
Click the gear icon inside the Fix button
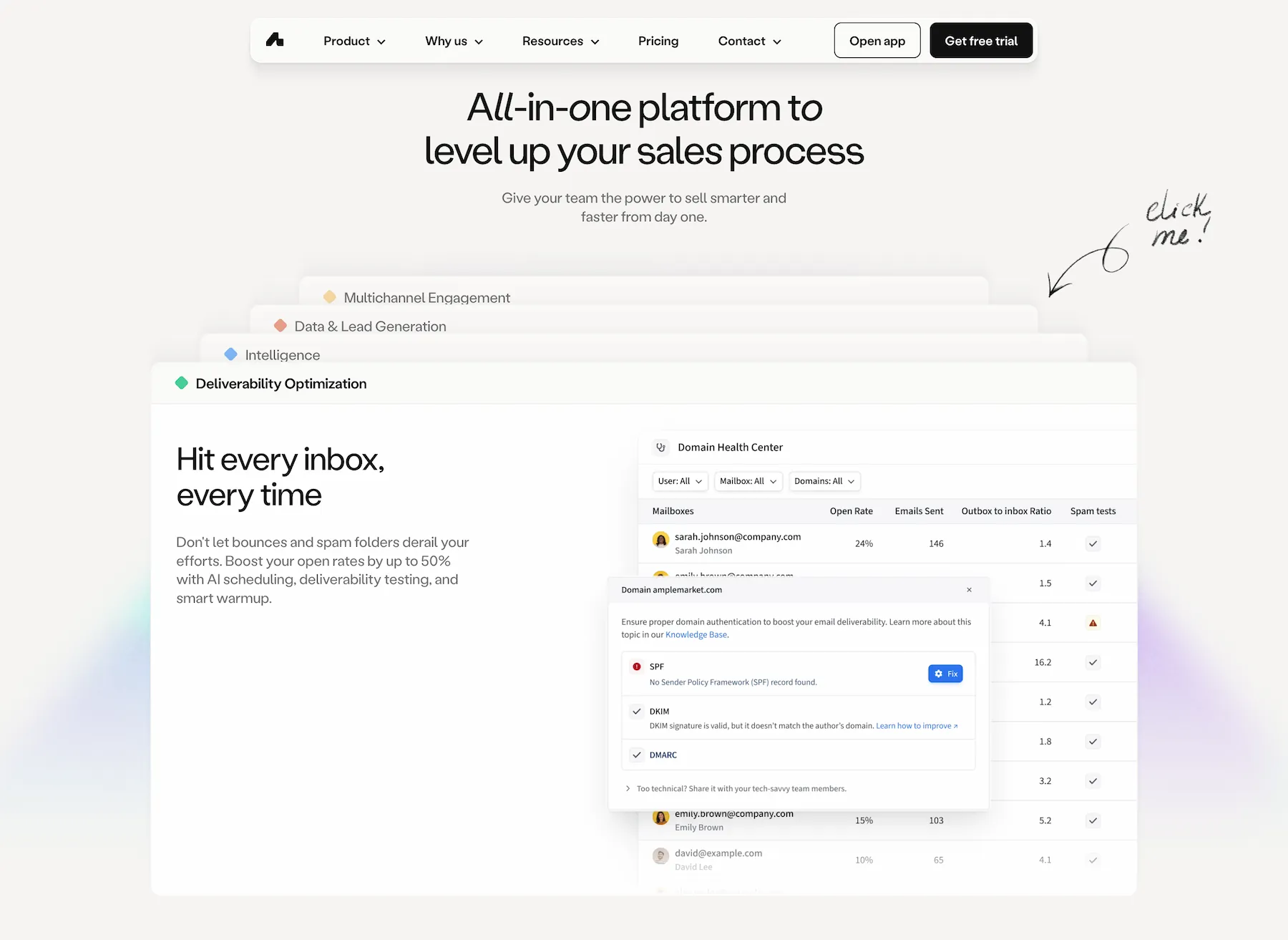[937, 673]
